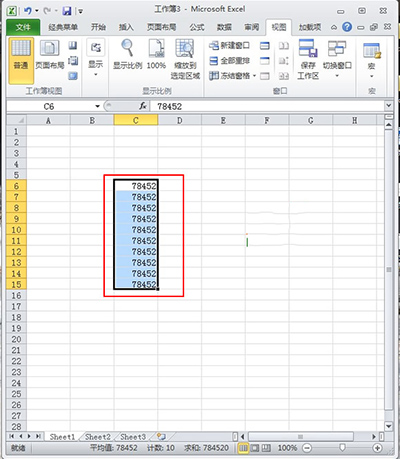Toggle Page Break Preview button in status bar

(266, 448)
